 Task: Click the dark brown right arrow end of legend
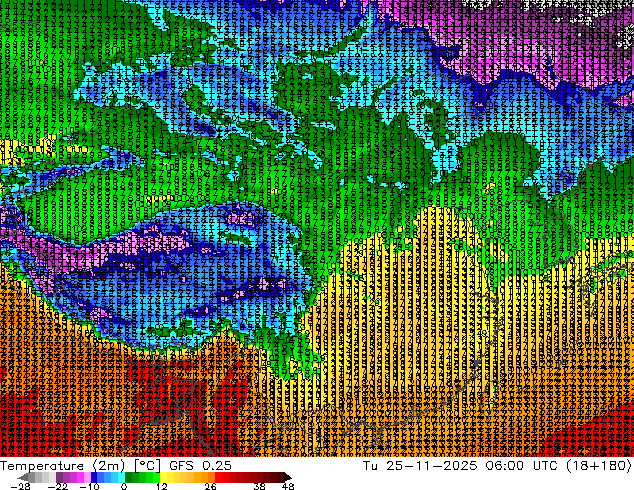[x=288, y=477]
